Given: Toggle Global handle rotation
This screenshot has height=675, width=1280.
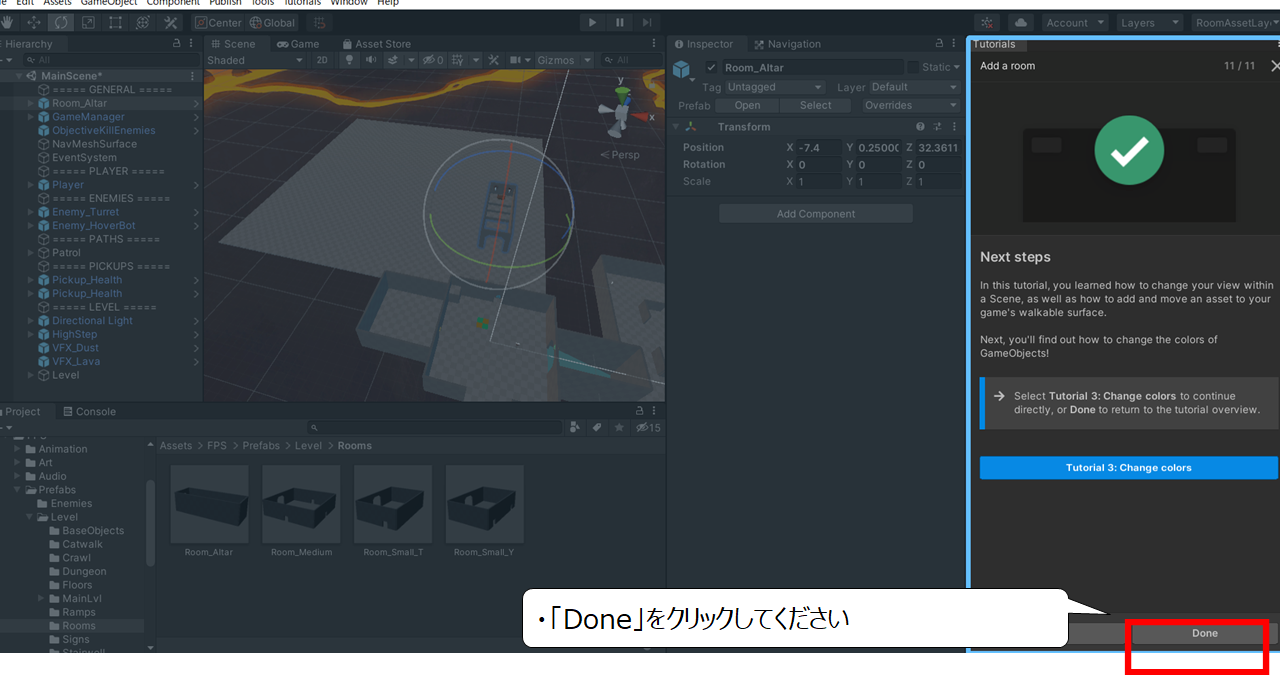Looking at the screenshot, I should (x=273, y=22).
